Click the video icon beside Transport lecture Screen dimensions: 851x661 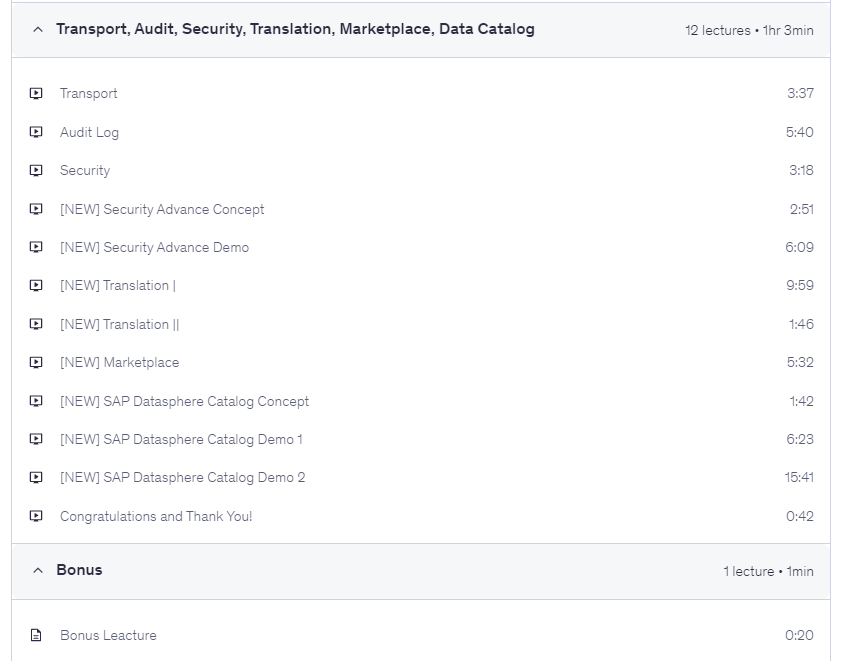click(x=37, y=94)
